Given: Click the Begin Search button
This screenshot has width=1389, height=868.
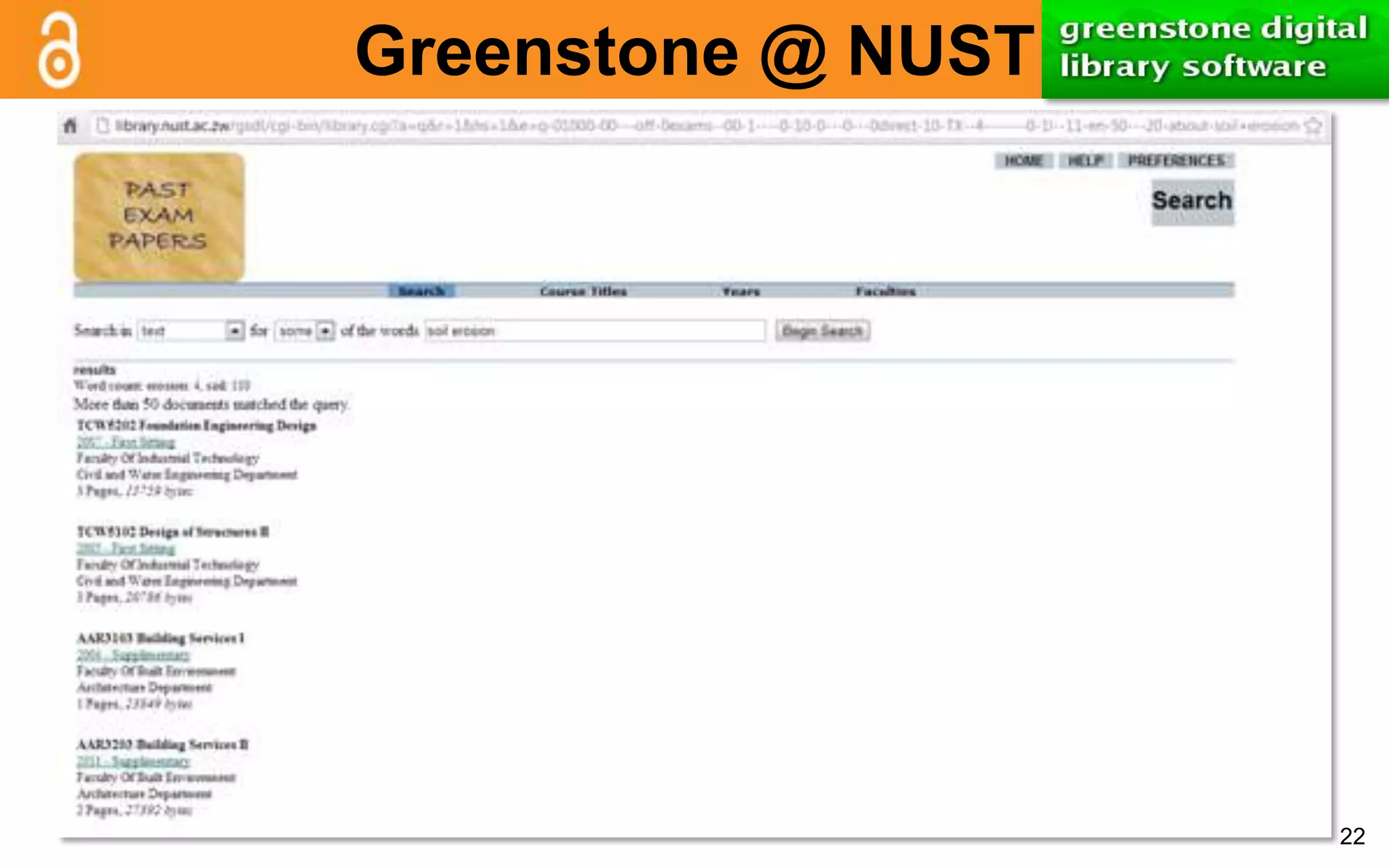Looking at the screenshot, I should click(822, 331).
